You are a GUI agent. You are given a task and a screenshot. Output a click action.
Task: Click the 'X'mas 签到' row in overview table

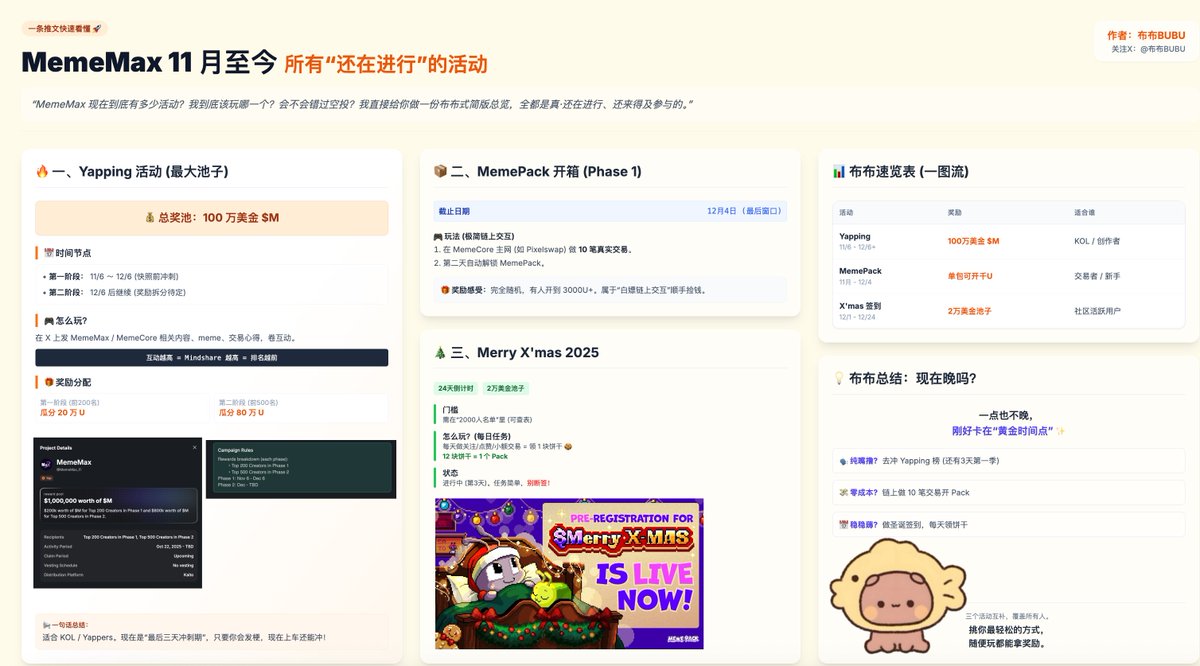[1008, 311]
